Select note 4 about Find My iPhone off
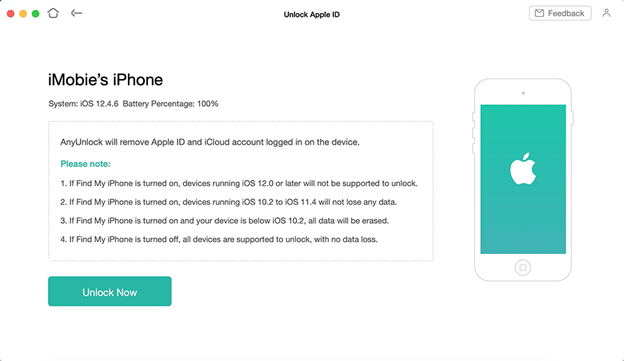The height and width of the screenshot is (361, 624). tap(219, 240)
